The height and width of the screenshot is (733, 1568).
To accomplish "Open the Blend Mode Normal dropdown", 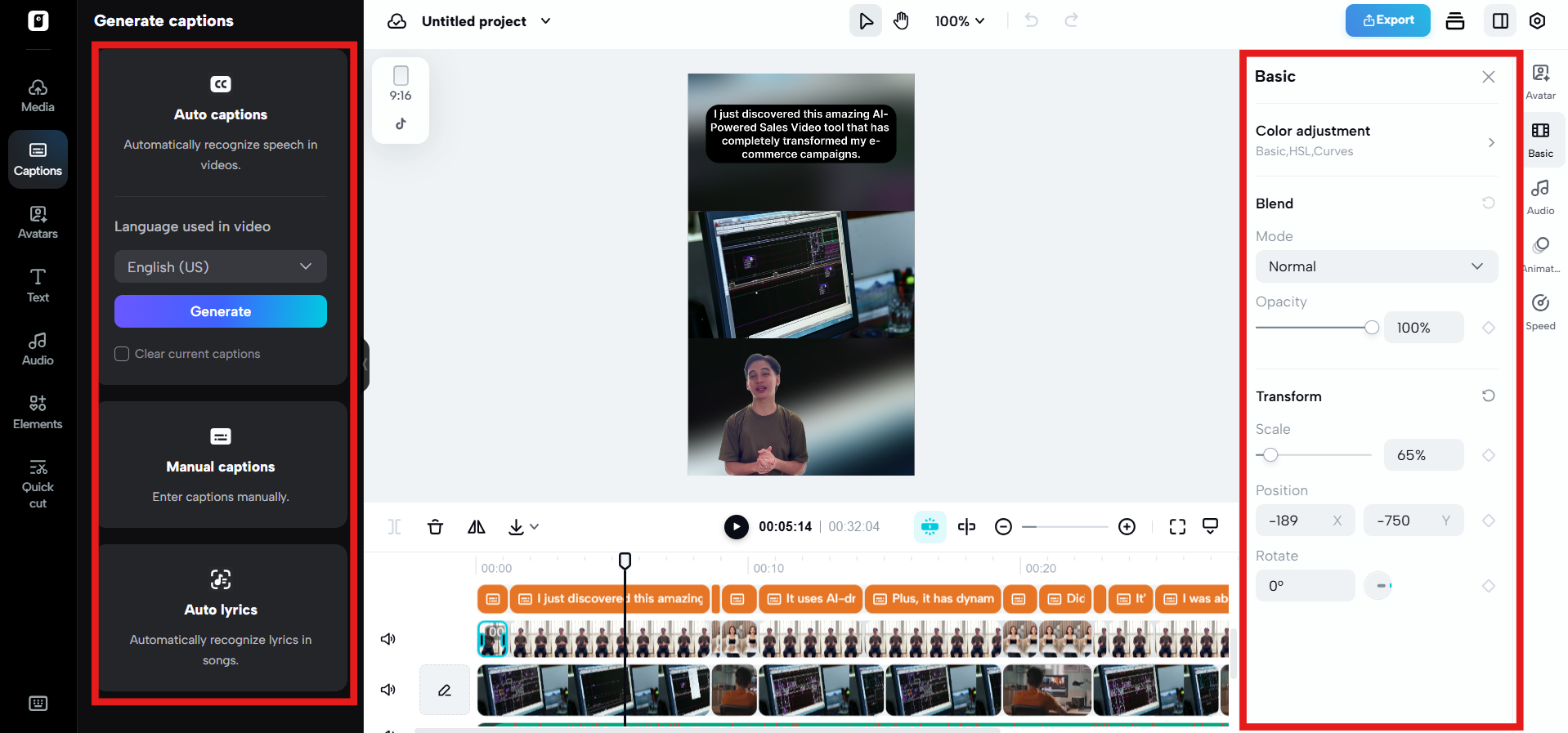I will point(1376,266).
